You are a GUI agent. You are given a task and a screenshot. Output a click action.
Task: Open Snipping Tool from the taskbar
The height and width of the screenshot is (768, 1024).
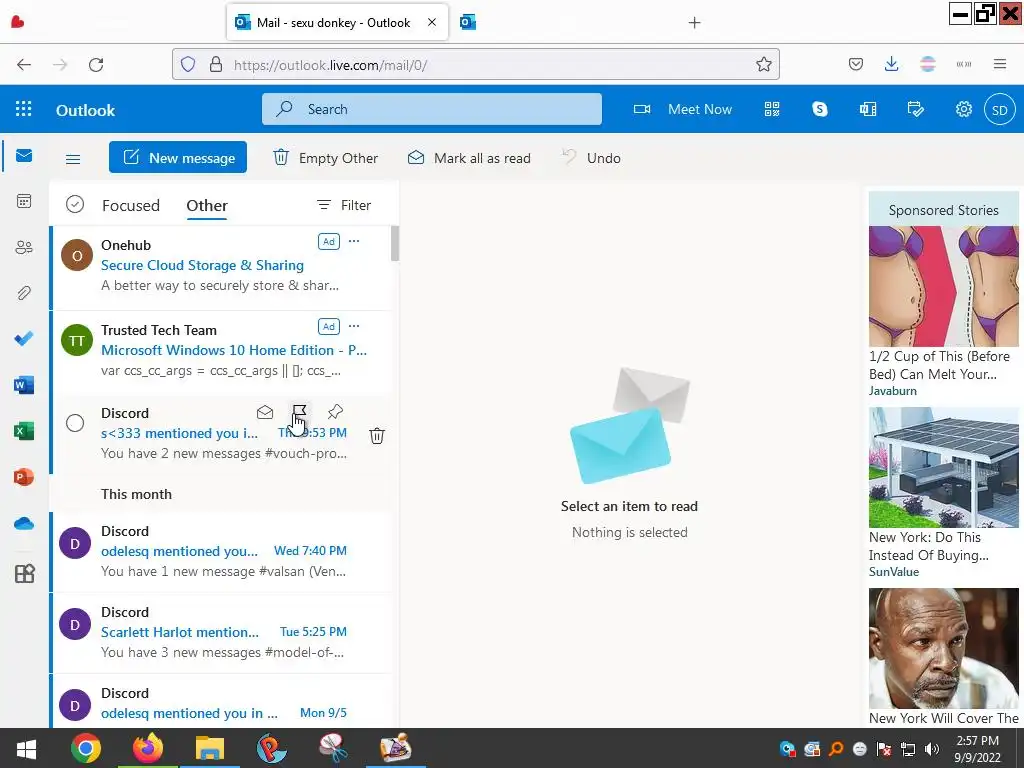[333, 748]
